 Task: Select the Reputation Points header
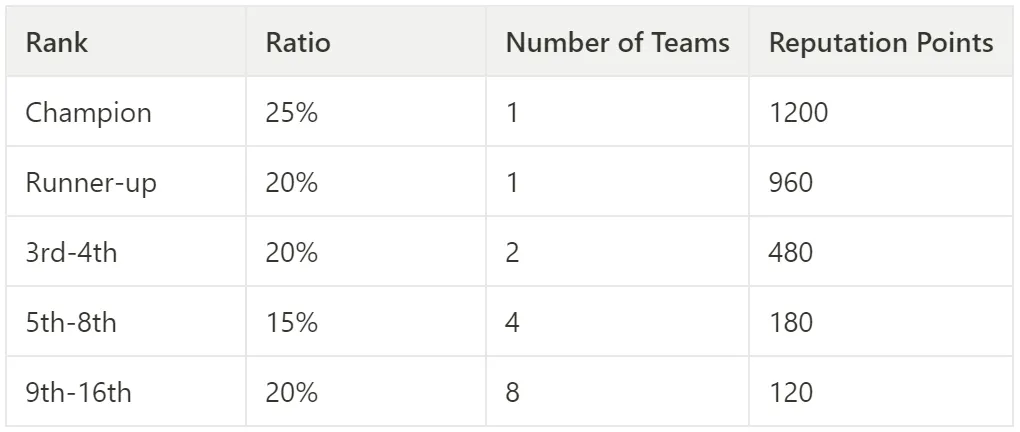tap(881, 42)
